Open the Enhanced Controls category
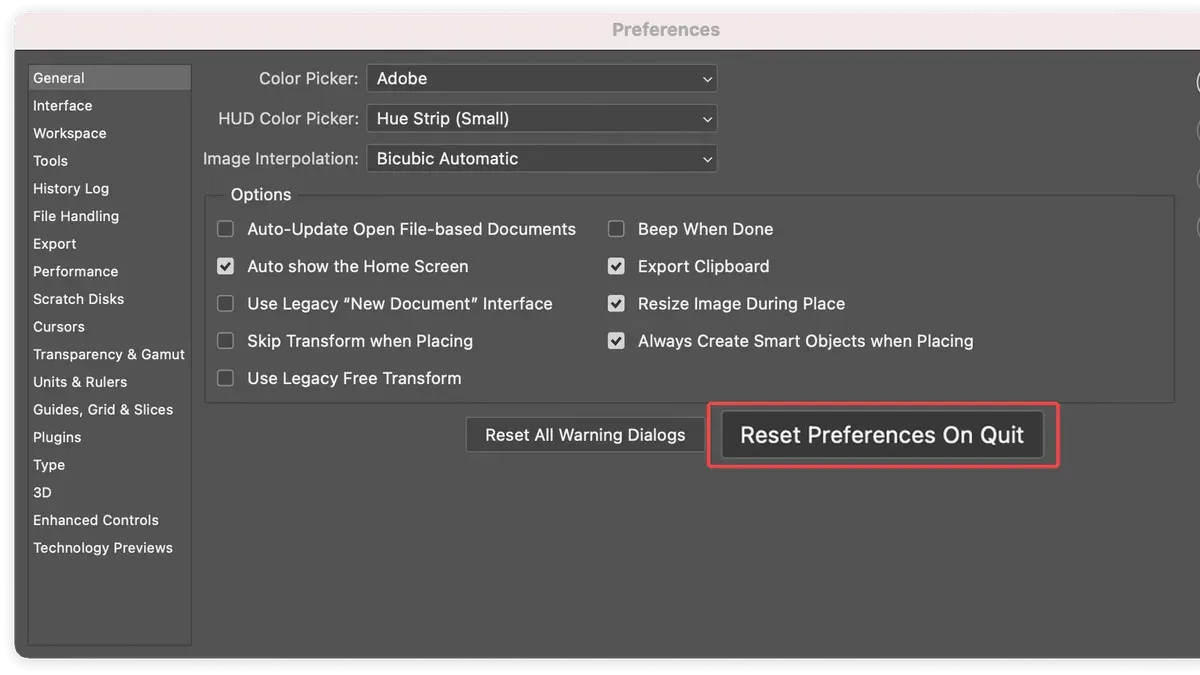This screenshot has height=675, width=1200. (110, 521)
